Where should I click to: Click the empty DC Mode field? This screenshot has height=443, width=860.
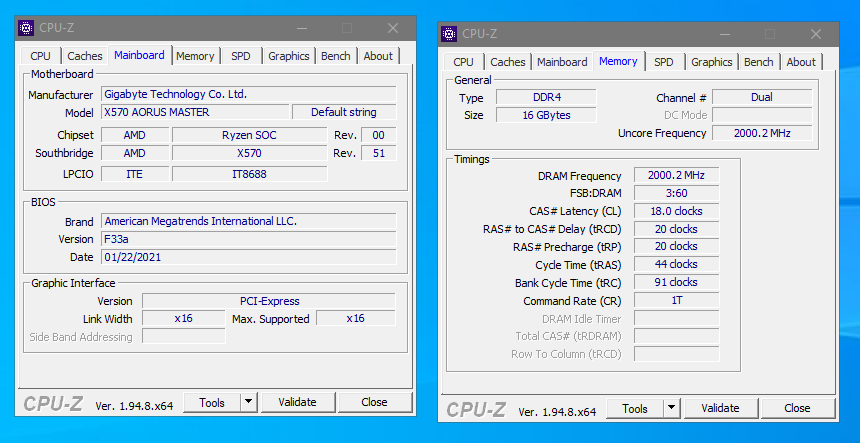pyautogui.click(x=762, y=115)
